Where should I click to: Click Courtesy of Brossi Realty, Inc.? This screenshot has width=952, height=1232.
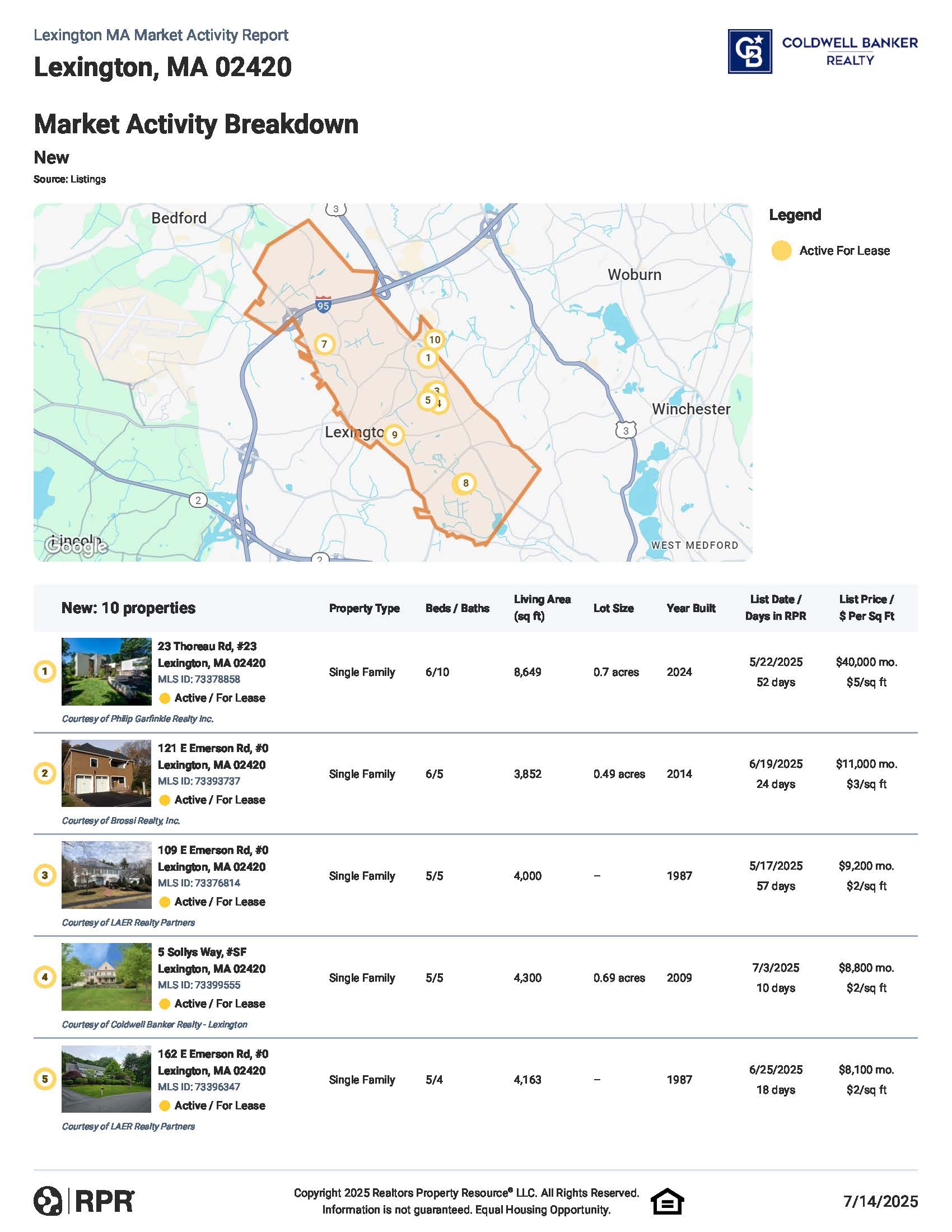[x=122, y=821]
